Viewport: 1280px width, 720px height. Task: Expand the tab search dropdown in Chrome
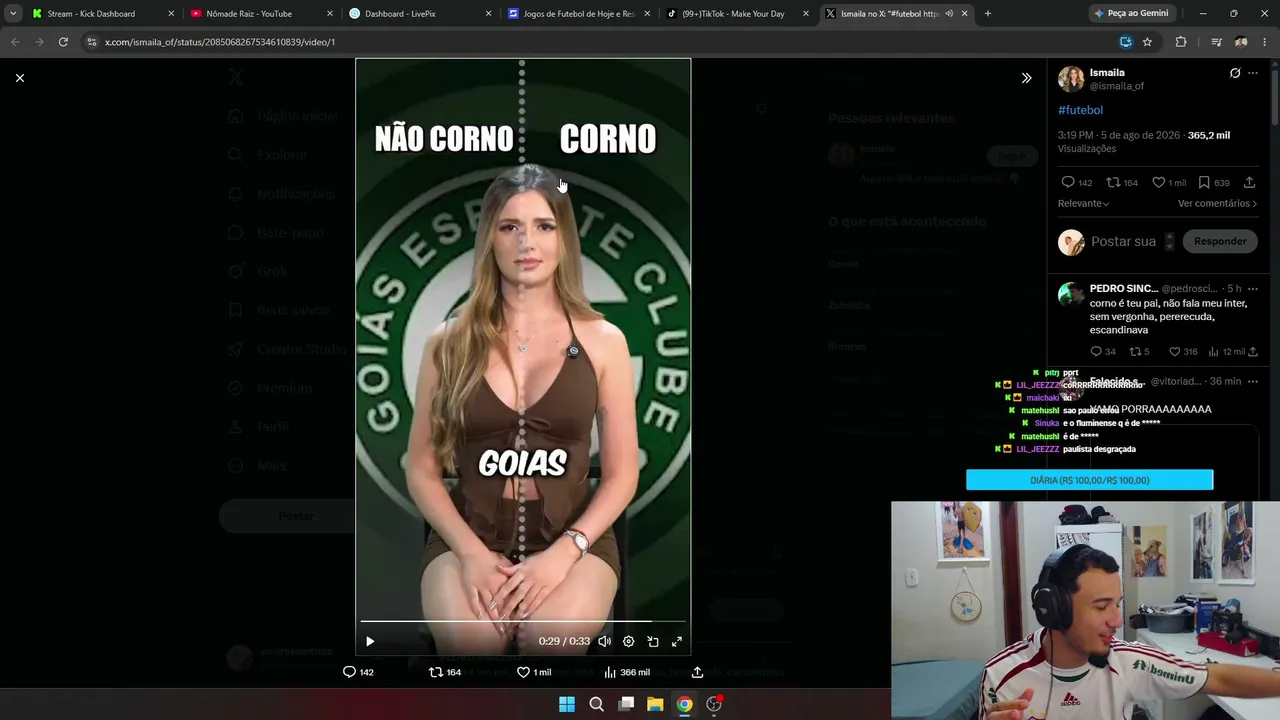tap(13, 14)
